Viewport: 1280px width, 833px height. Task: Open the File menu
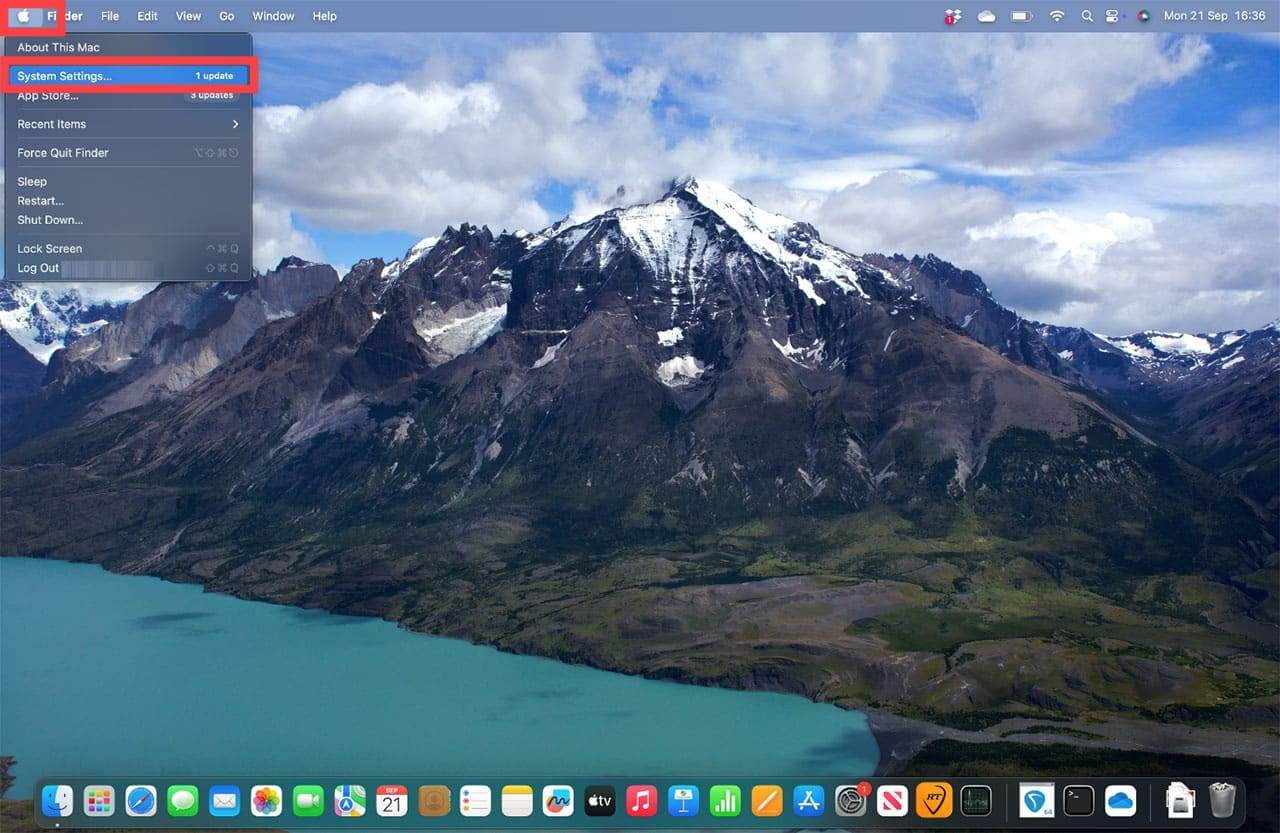(x=110, y=16)
